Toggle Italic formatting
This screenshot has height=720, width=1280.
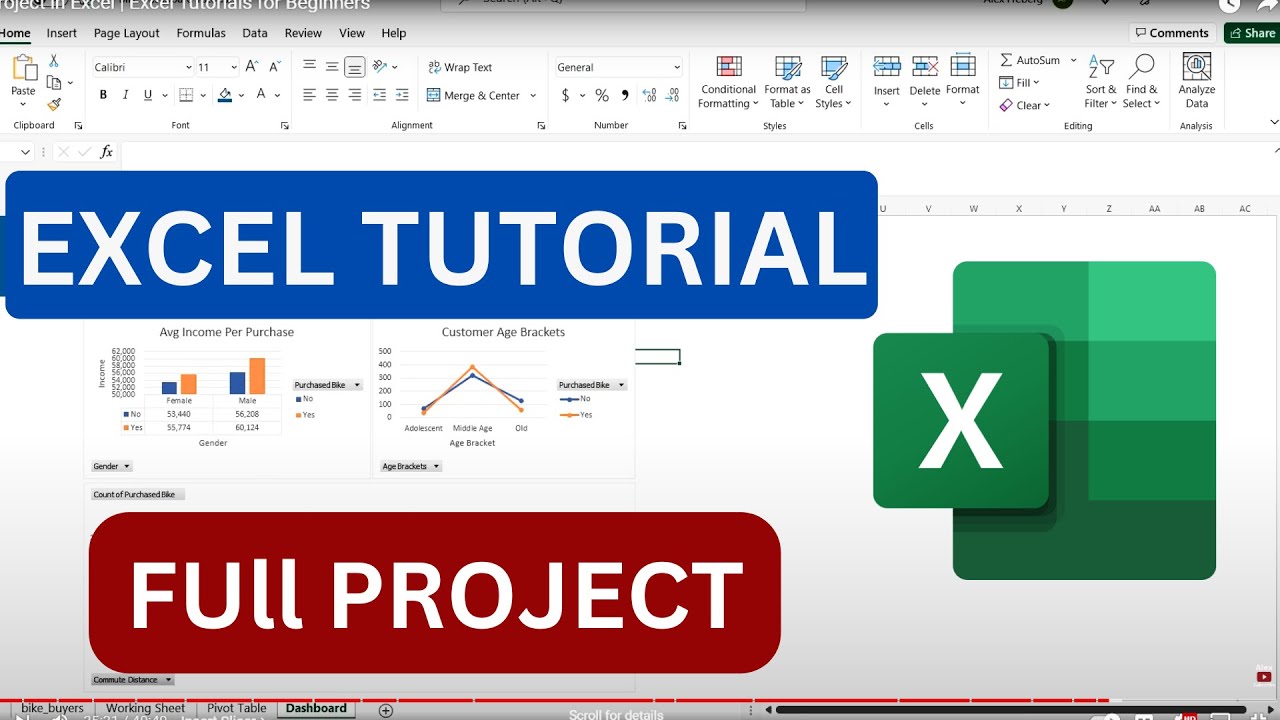click(x=125, y=95)
